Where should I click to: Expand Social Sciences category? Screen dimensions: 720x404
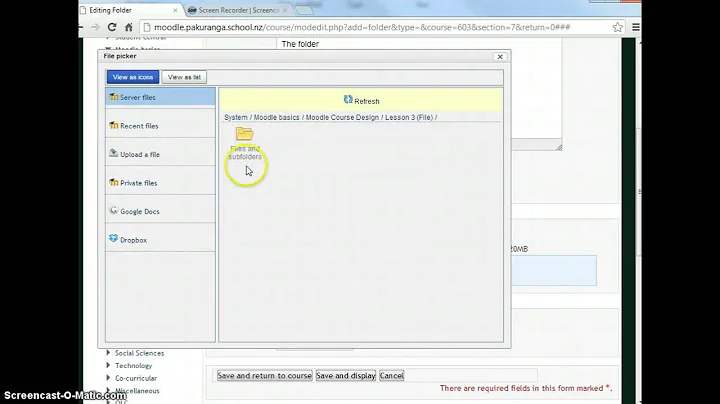click(x=108, y=353)
